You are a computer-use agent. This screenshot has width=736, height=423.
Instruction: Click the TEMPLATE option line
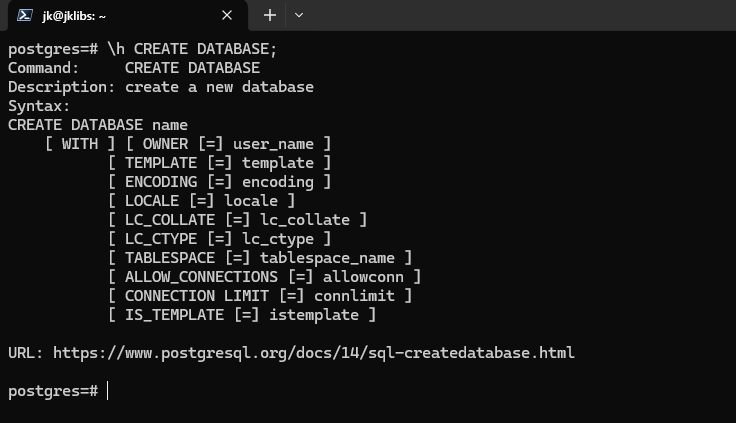220,163
